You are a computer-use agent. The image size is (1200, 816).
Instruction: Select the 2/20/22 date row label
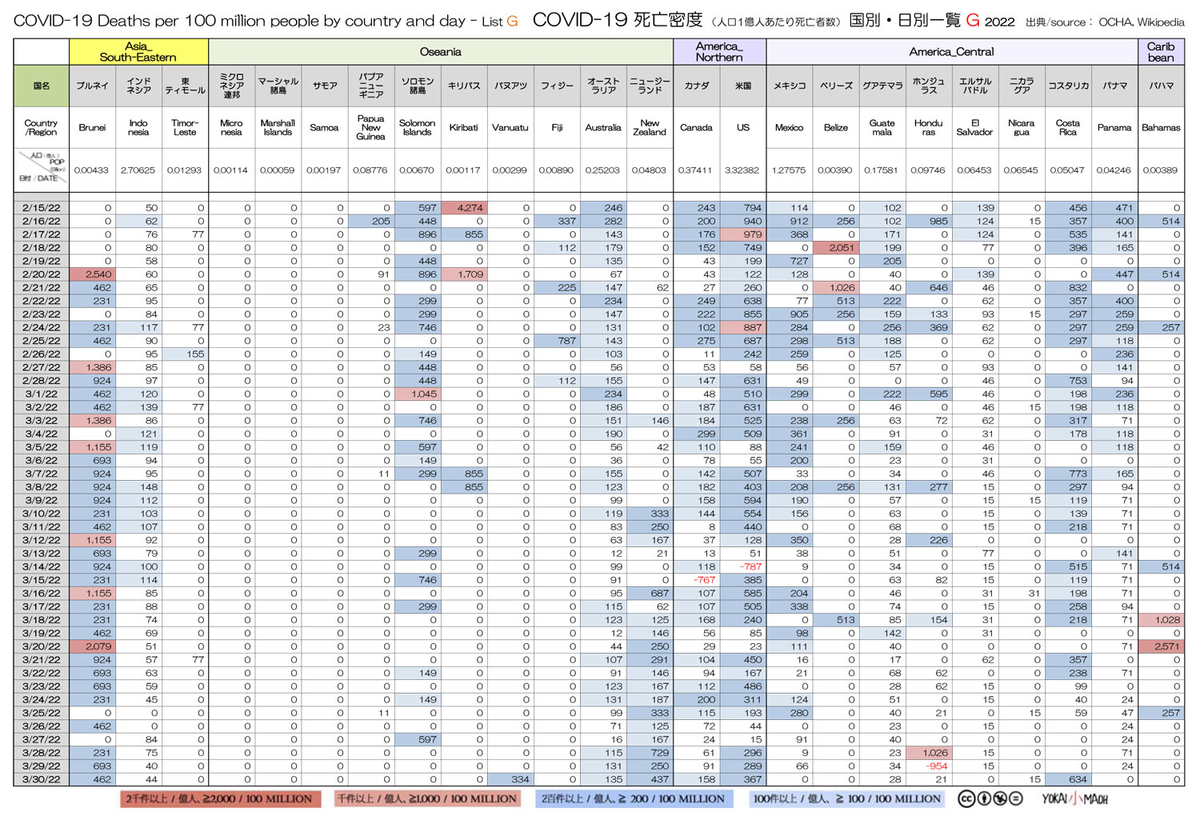coord(43,272)
